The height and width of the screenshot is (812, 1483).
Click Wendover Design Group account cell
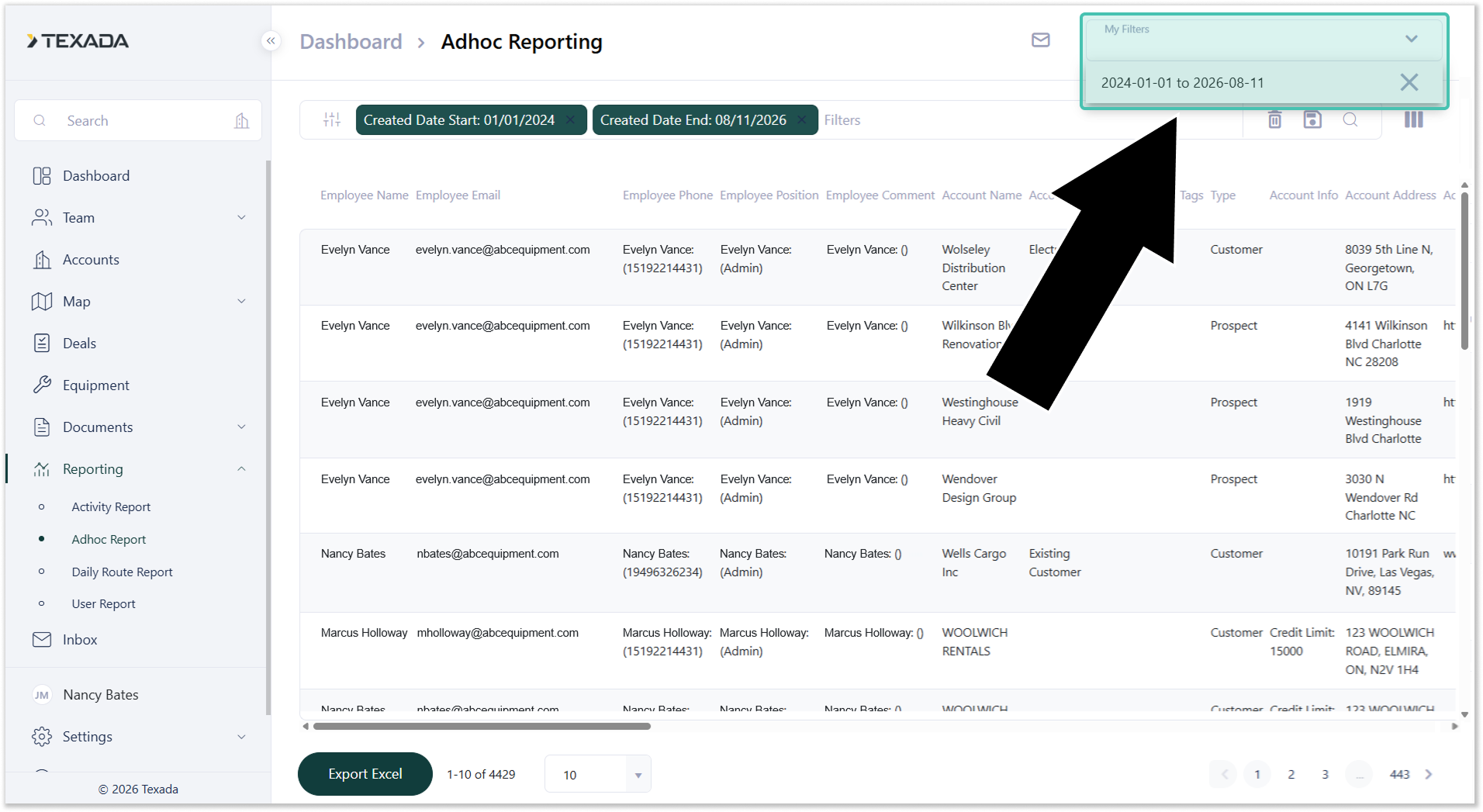point(979,489)
